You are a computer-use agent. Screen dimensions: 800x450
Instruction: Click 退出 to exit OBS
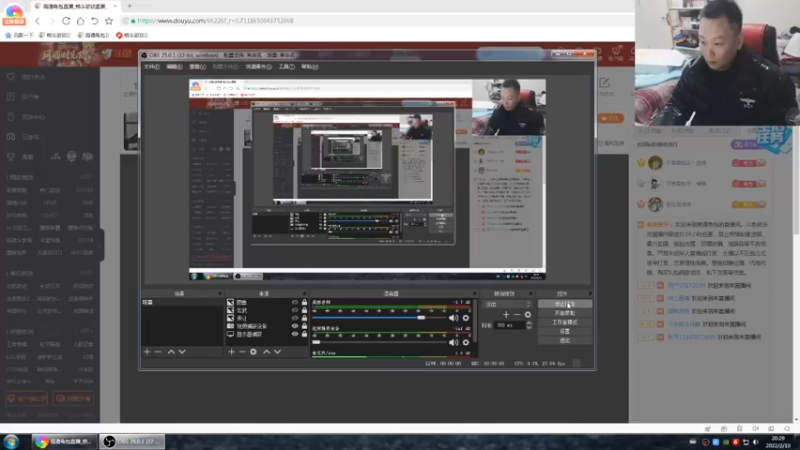pyautogui.click(x=565, y=340)
